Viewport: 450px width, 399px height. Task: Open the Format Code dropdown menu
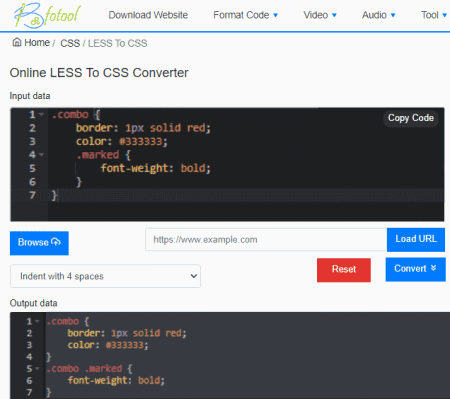point(245,15)
